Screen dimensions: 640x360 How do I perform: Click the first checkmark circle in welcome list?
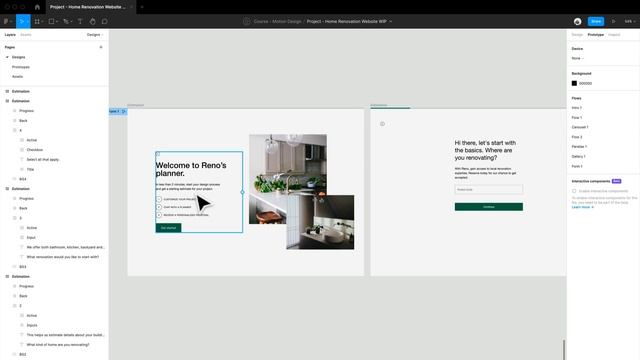[x=159, y=199]
